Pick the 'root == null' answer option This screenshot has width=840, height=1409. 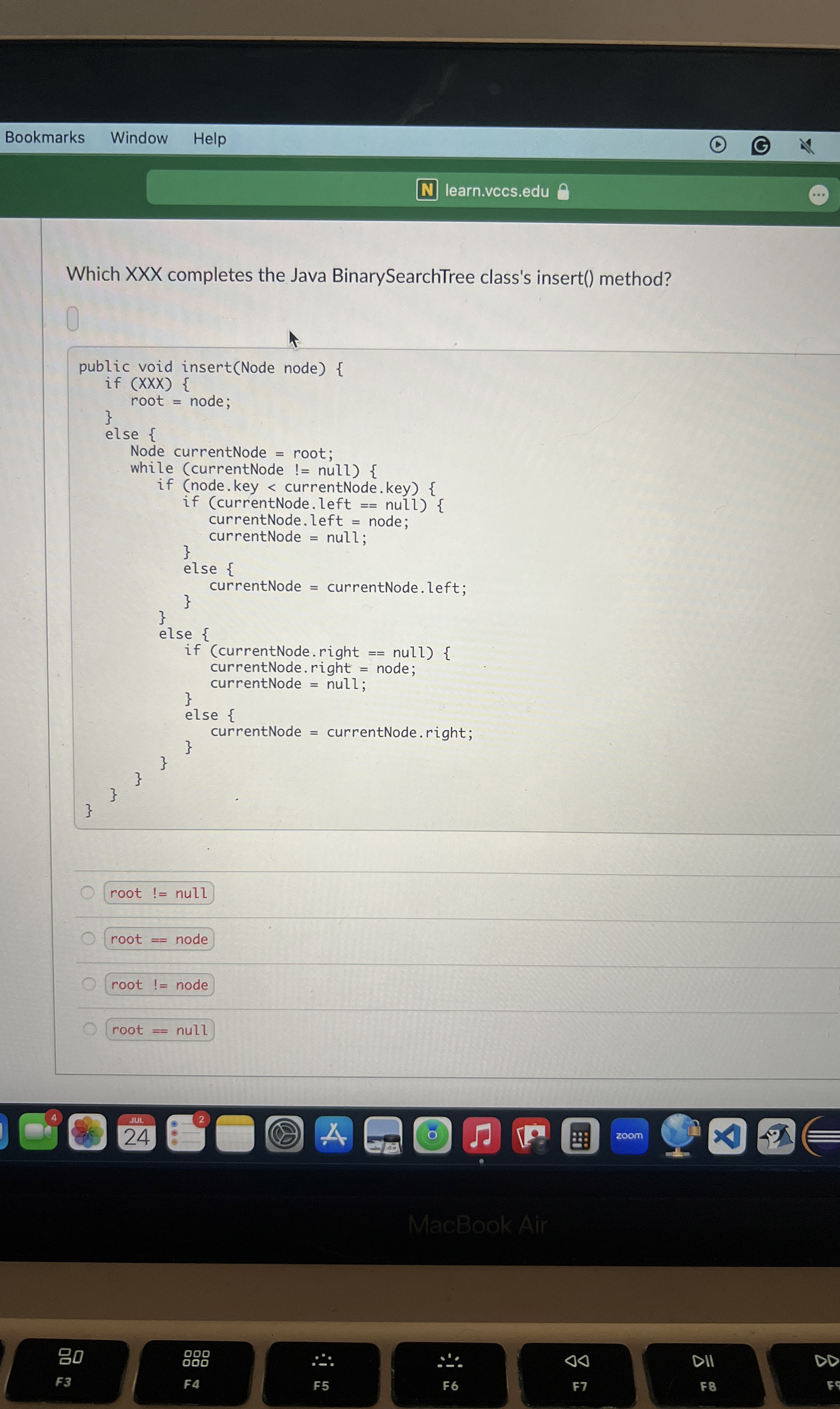tap(89, 1028)
